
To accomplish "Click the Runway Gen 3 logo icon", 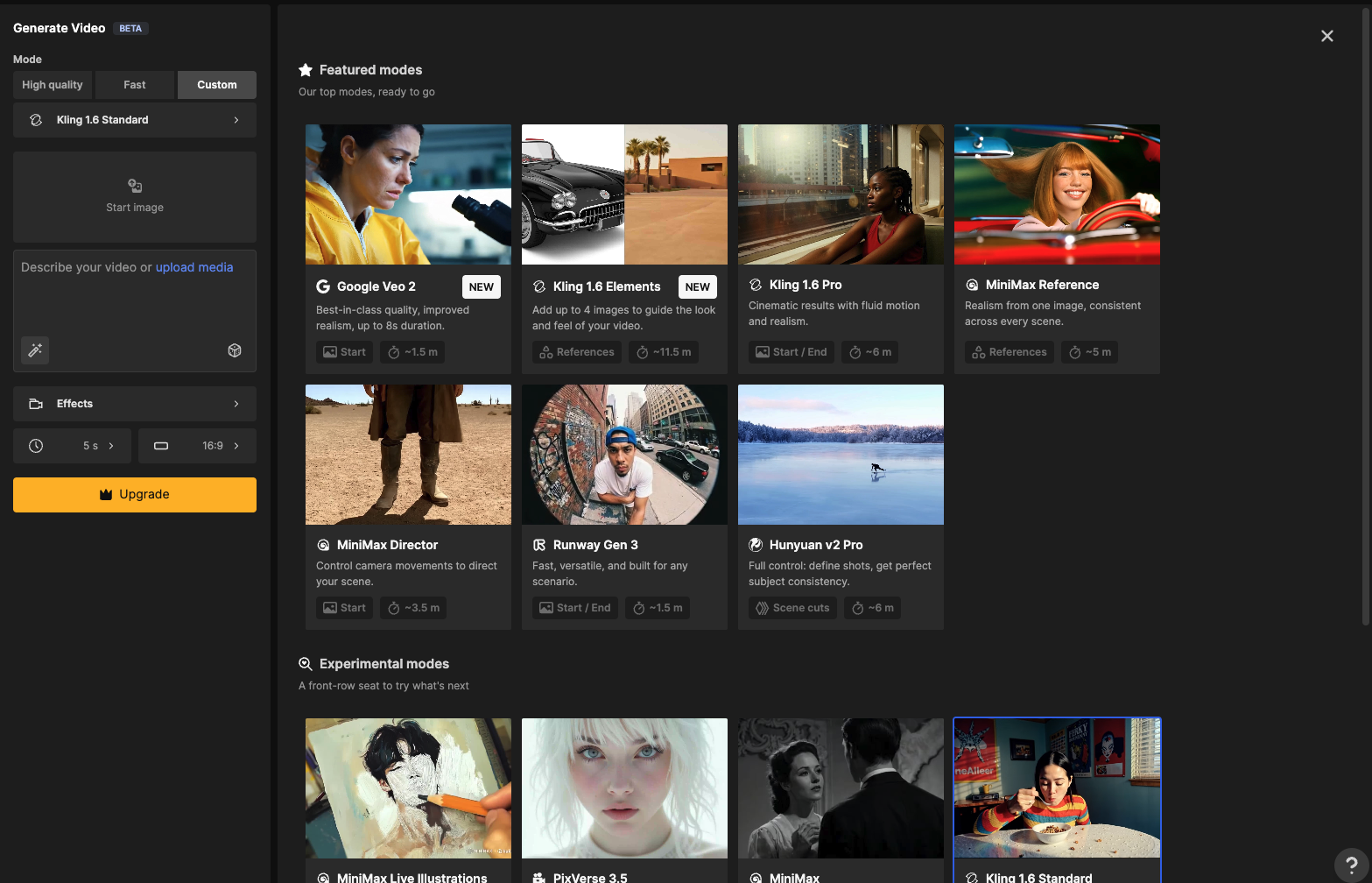I will [539, 545].
